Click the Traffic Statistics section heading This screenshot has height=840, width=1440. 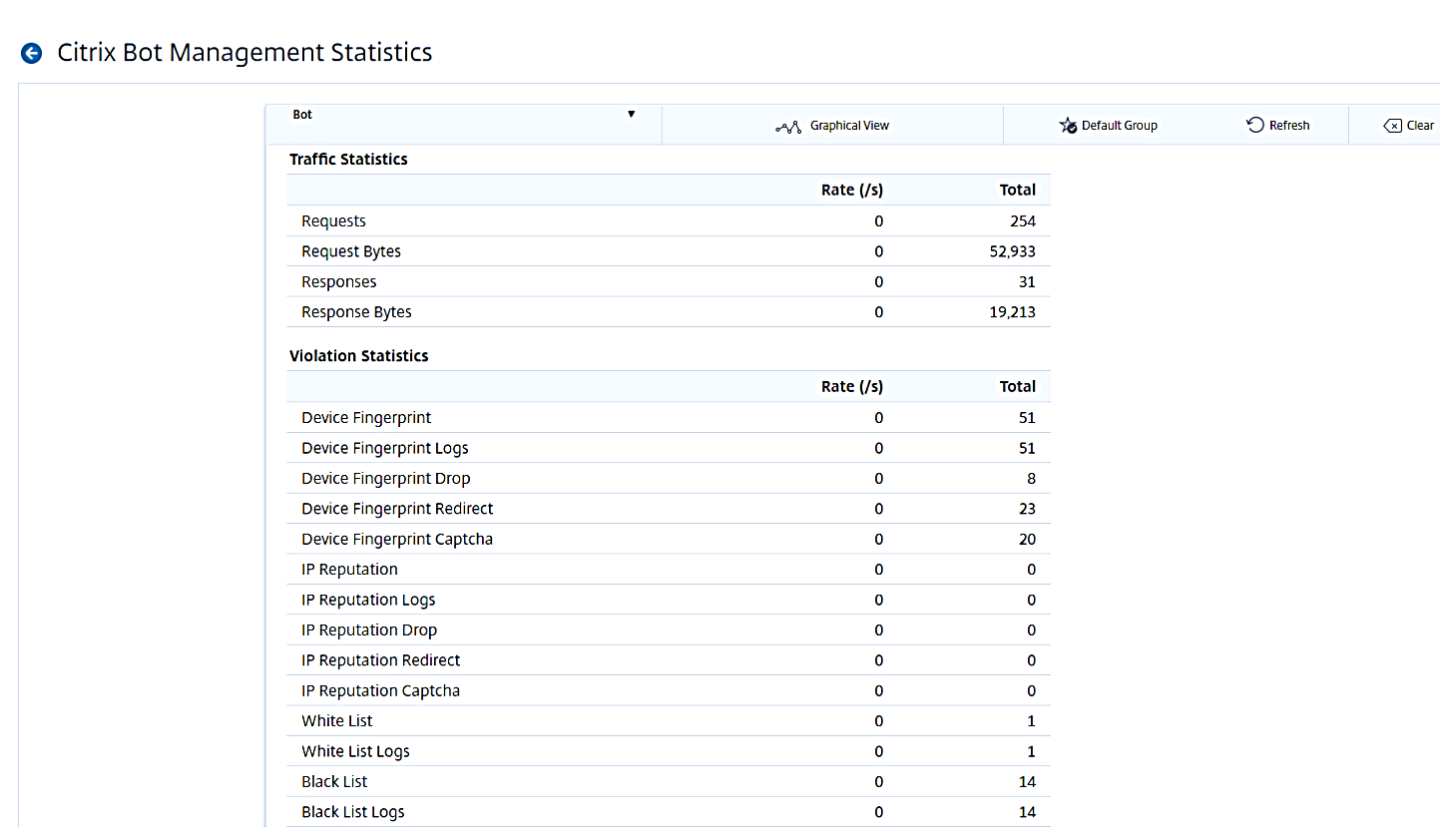pyautogui.click(x=348, y=160)
